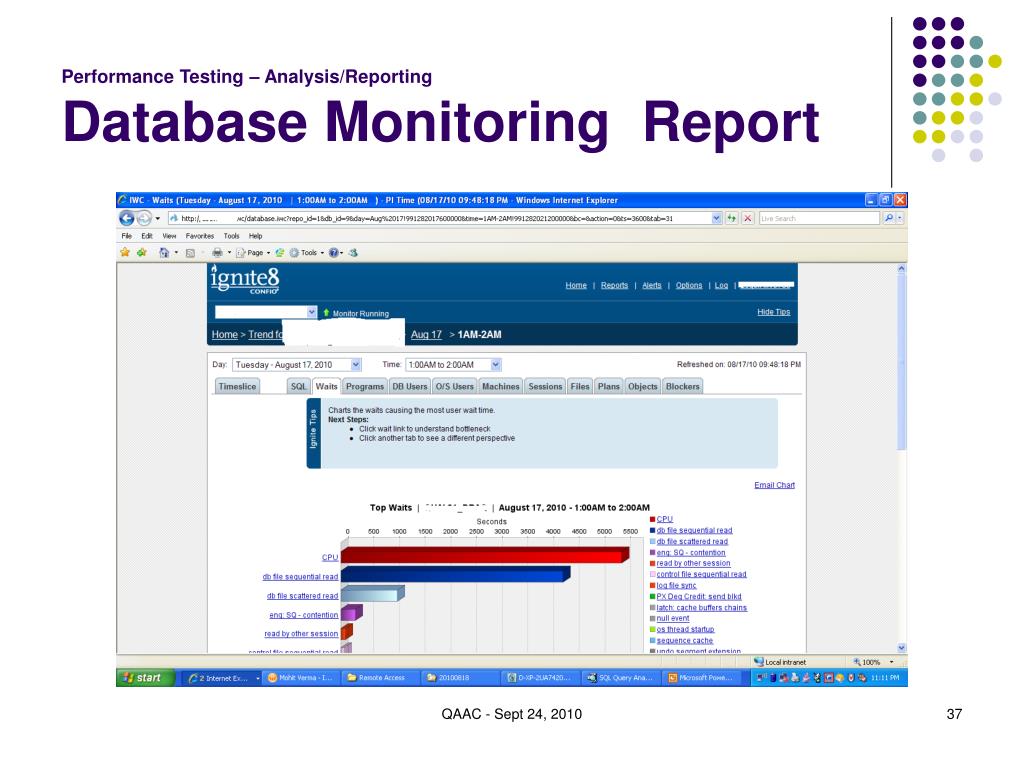This screenshot has height=768, width=1024.
Task: Switch to the SQL tab
Action: pyautogui.click(x=298, y=387)
